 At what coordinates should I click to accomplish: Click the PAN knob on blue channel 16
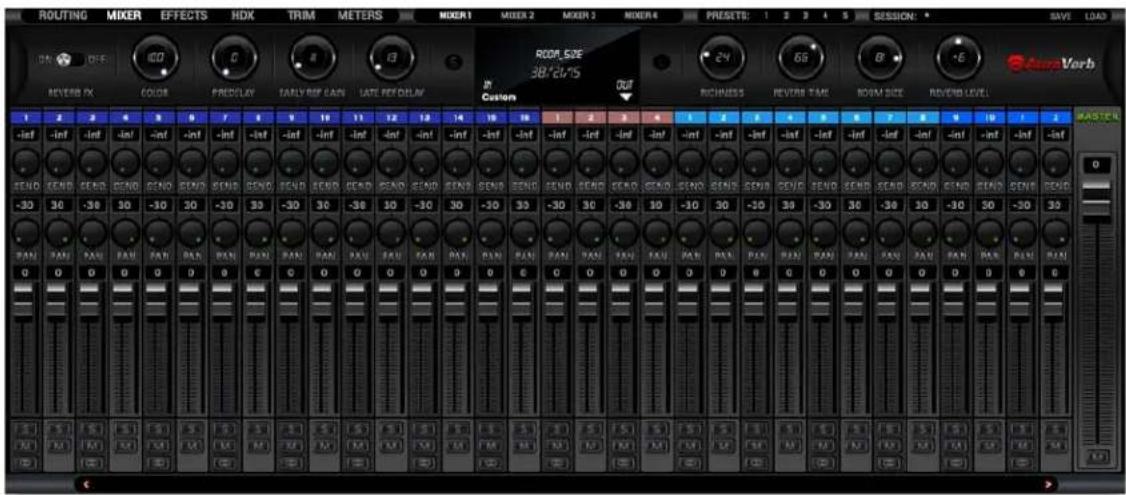522,233
